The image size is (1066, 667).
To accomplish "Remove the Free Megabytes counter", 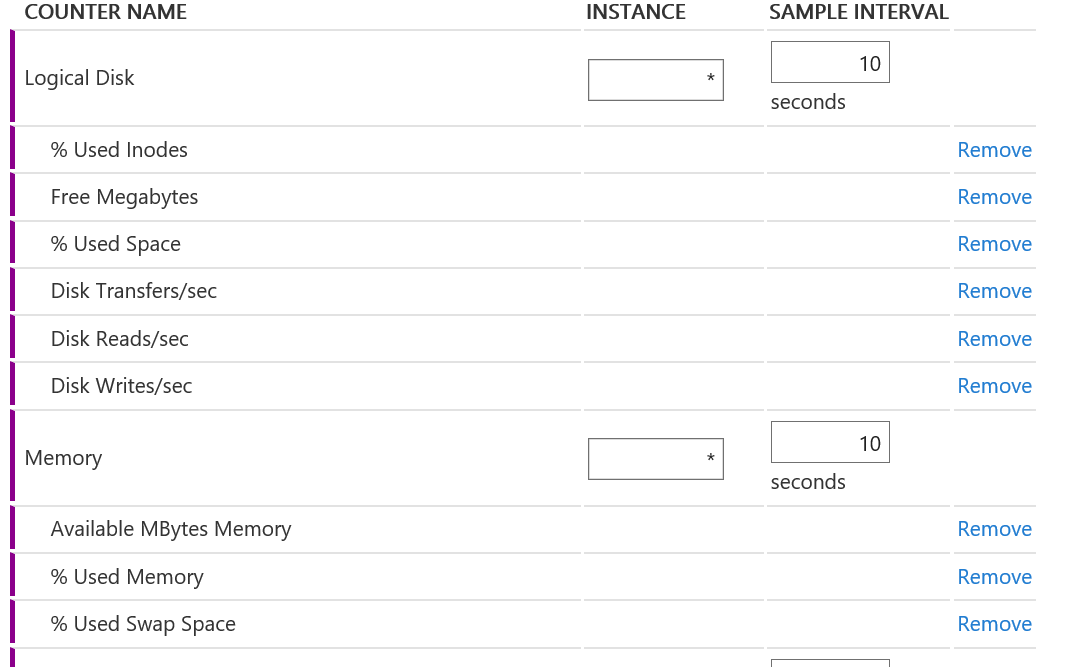I will pyautogui.click(x=994, y=196).
